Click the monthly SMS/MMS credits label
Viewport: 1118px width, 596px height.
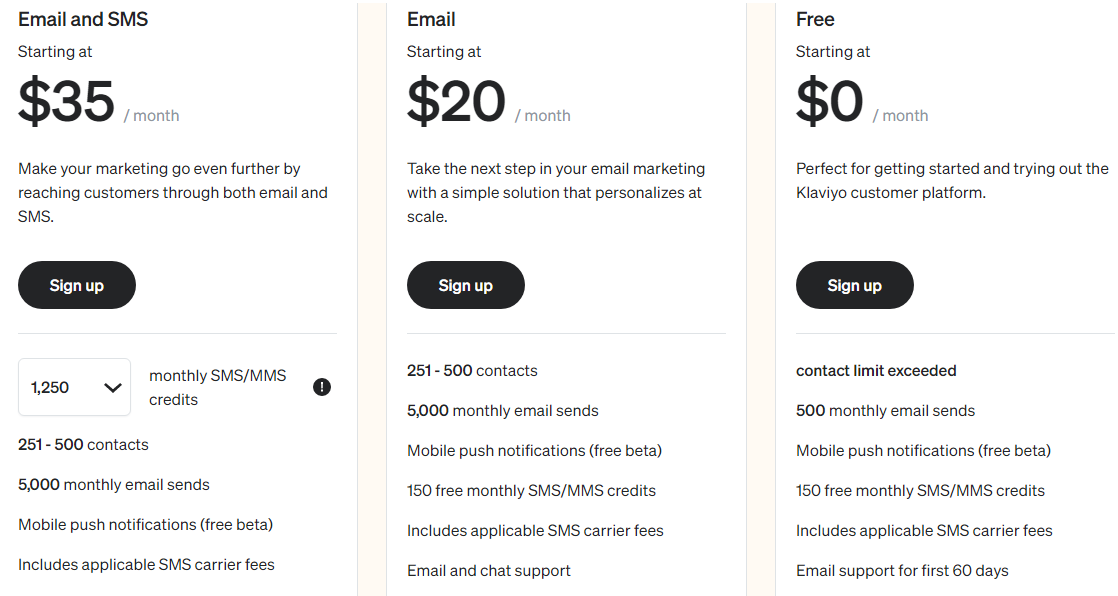pos(217,387)
